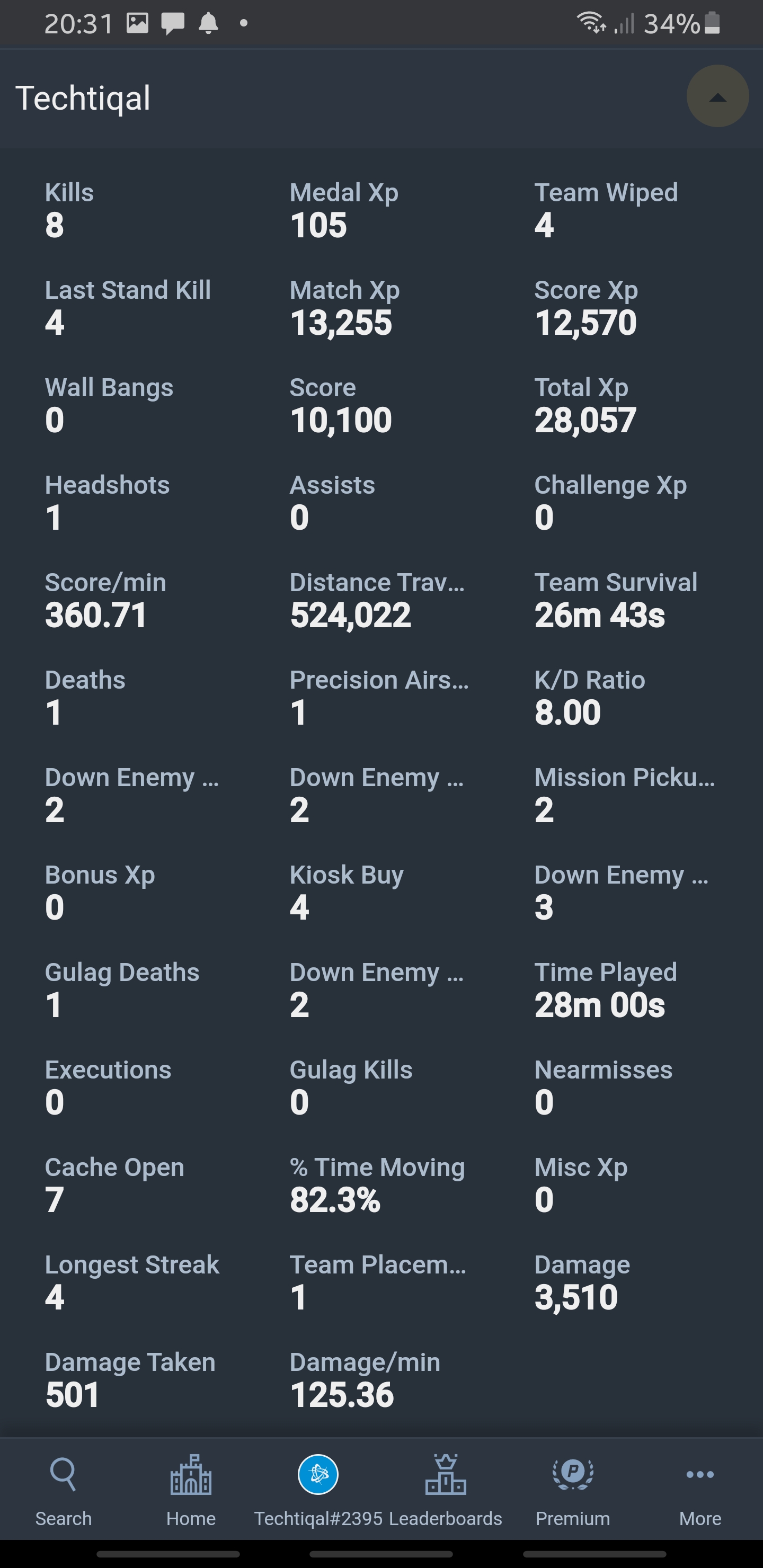Tap the Team Placem… stat entry
763x1568 pixels.
click(378, 1281)
